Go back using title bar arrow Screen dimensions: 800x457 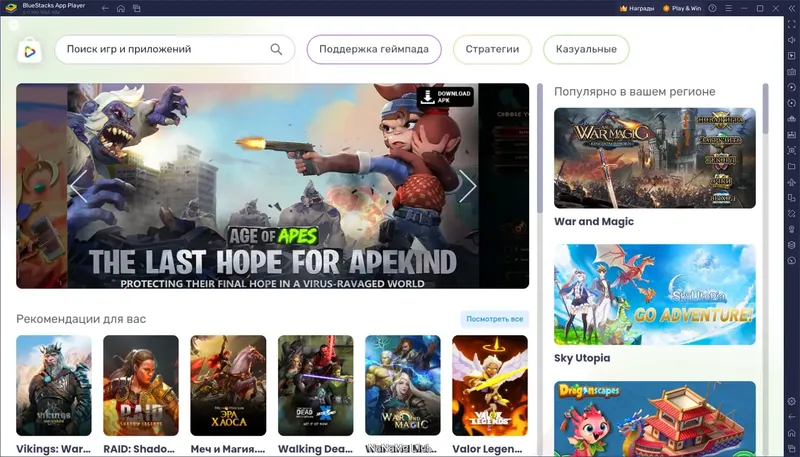tap(105, 8)
